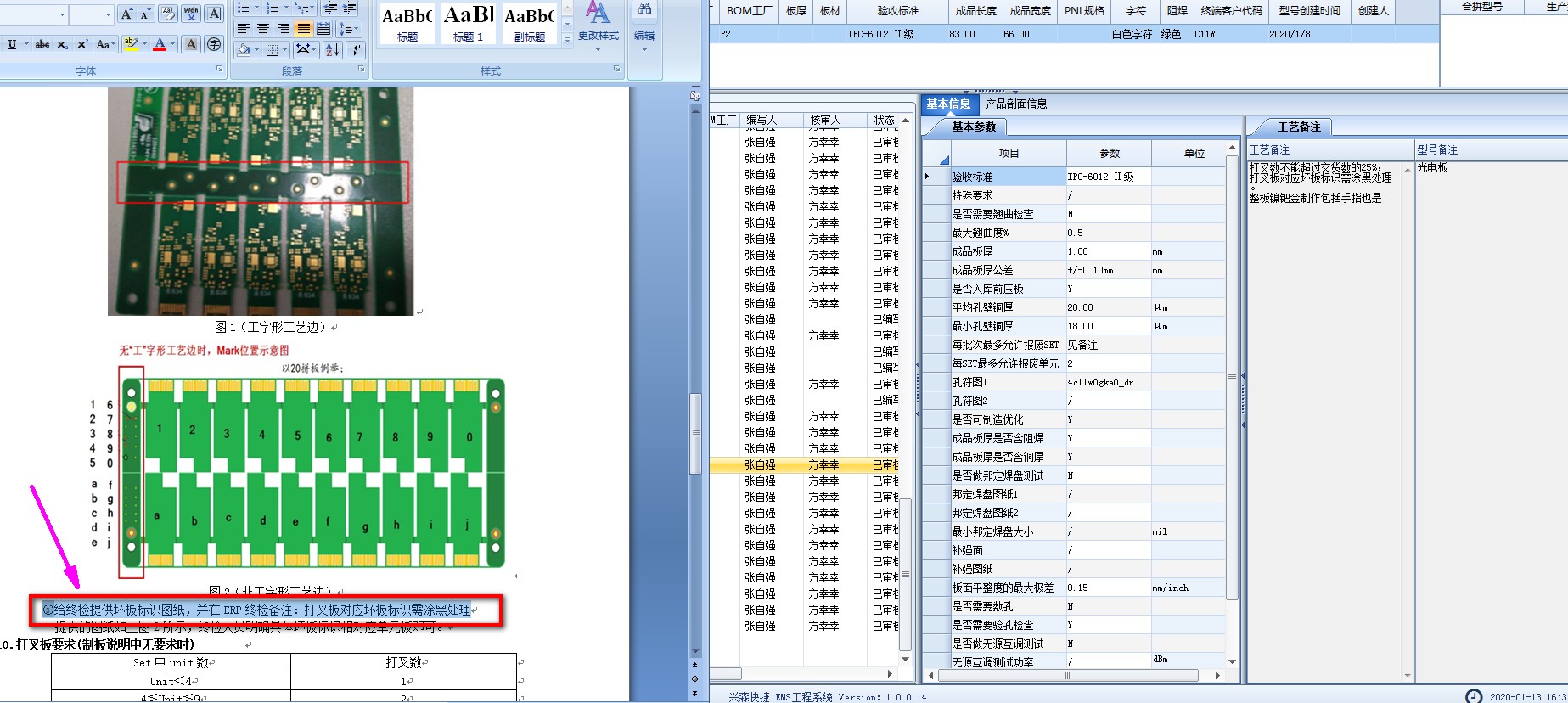Decrease the paragraph indent

[331, 8]
